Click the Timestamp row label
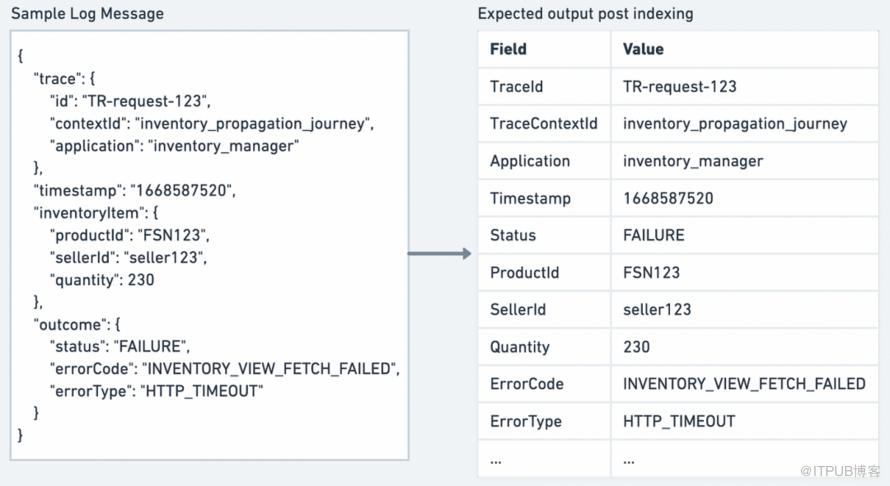Viewport: 890px width, 486px height. click(x=530, y=198)
